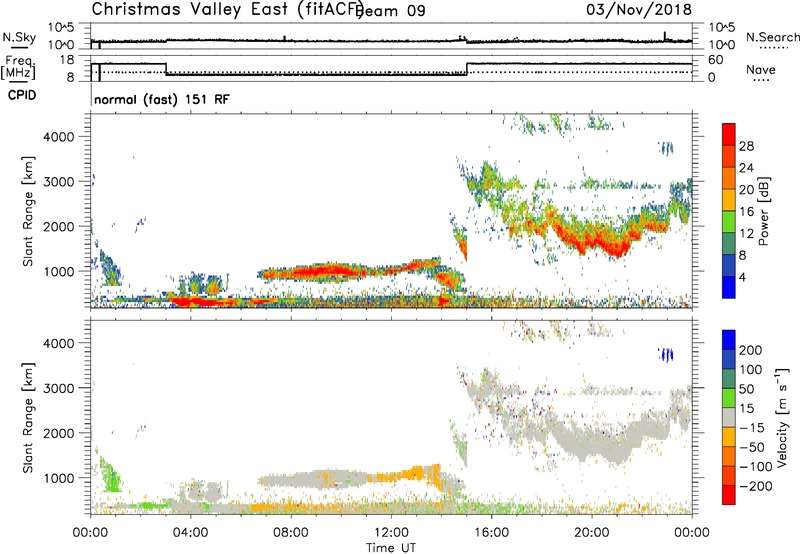Select the "100" label on Velocity colorbar

(751, 369)
